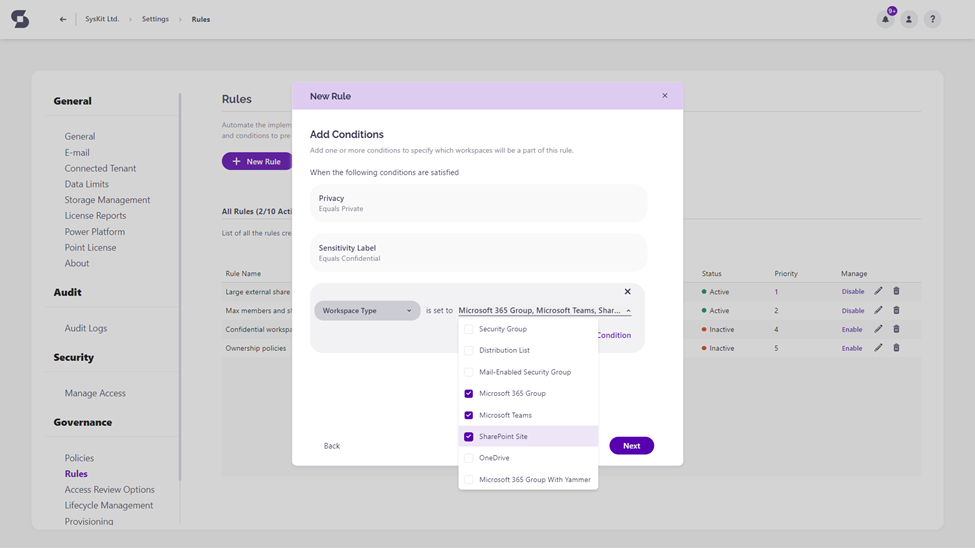Click the Ownership policies rule name

point(256,348)
